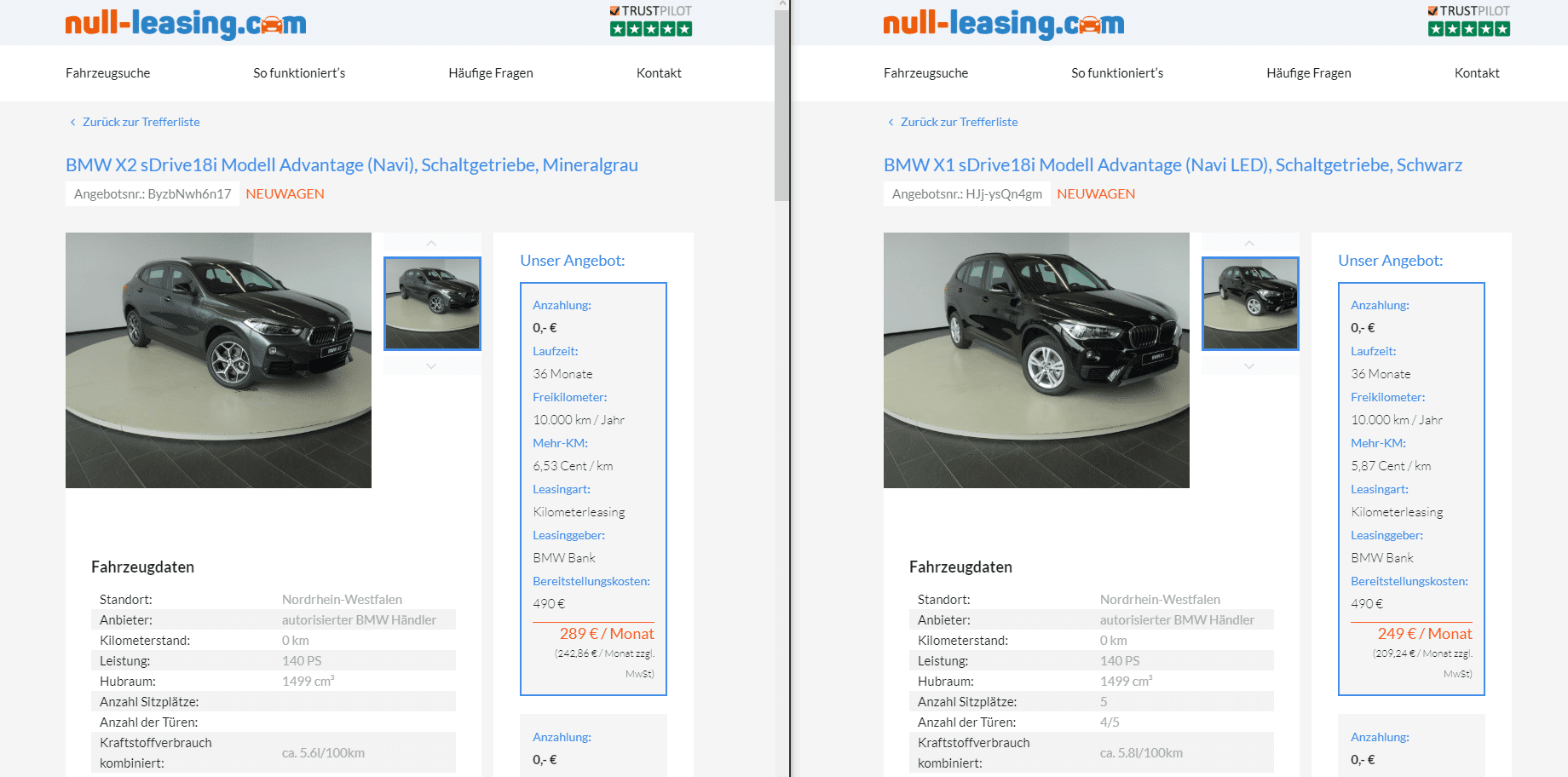Click NEUWAGEN tag on BMW X1 offer
1568x777 pixels.
[1096, 194]
